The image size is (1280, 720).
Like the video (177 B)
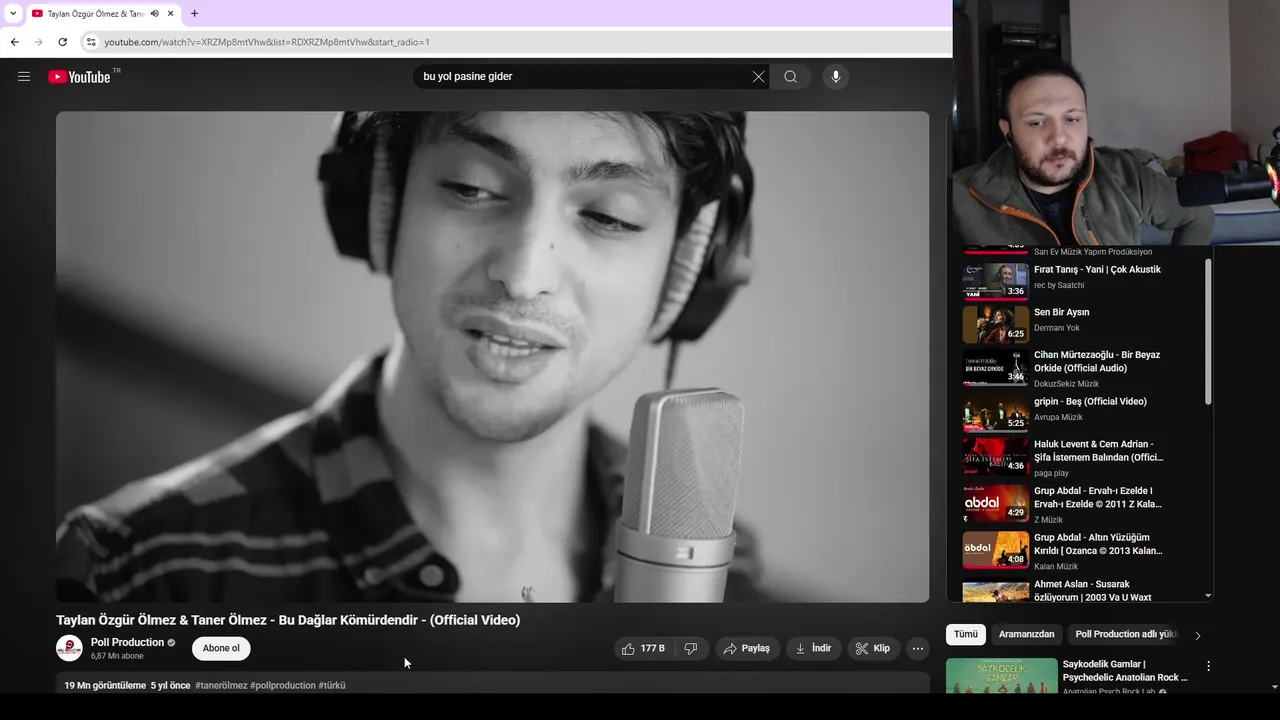(x=643, y=649)
